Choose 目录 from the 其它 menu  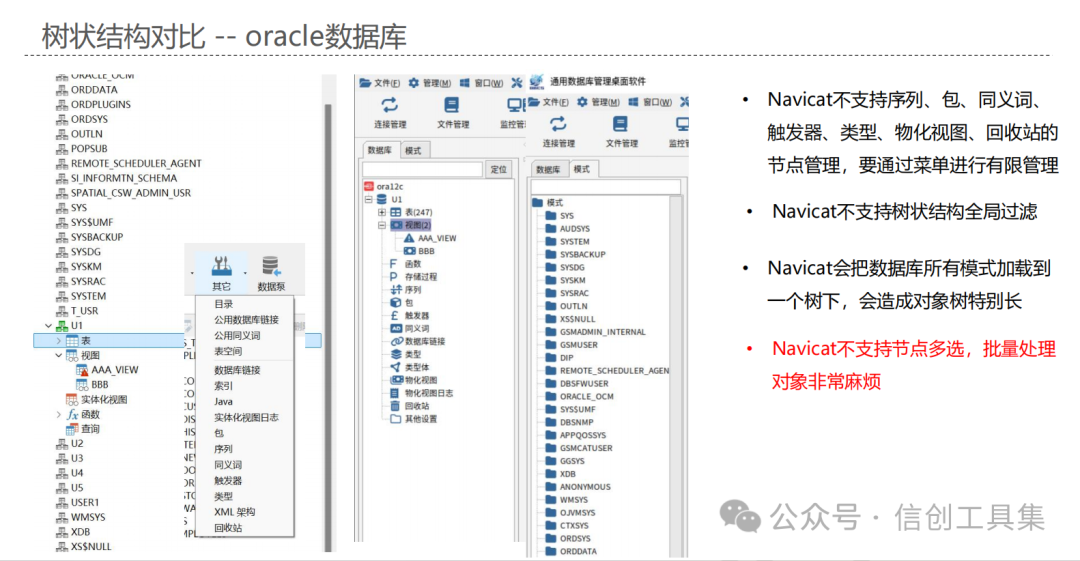coord(223,304)
